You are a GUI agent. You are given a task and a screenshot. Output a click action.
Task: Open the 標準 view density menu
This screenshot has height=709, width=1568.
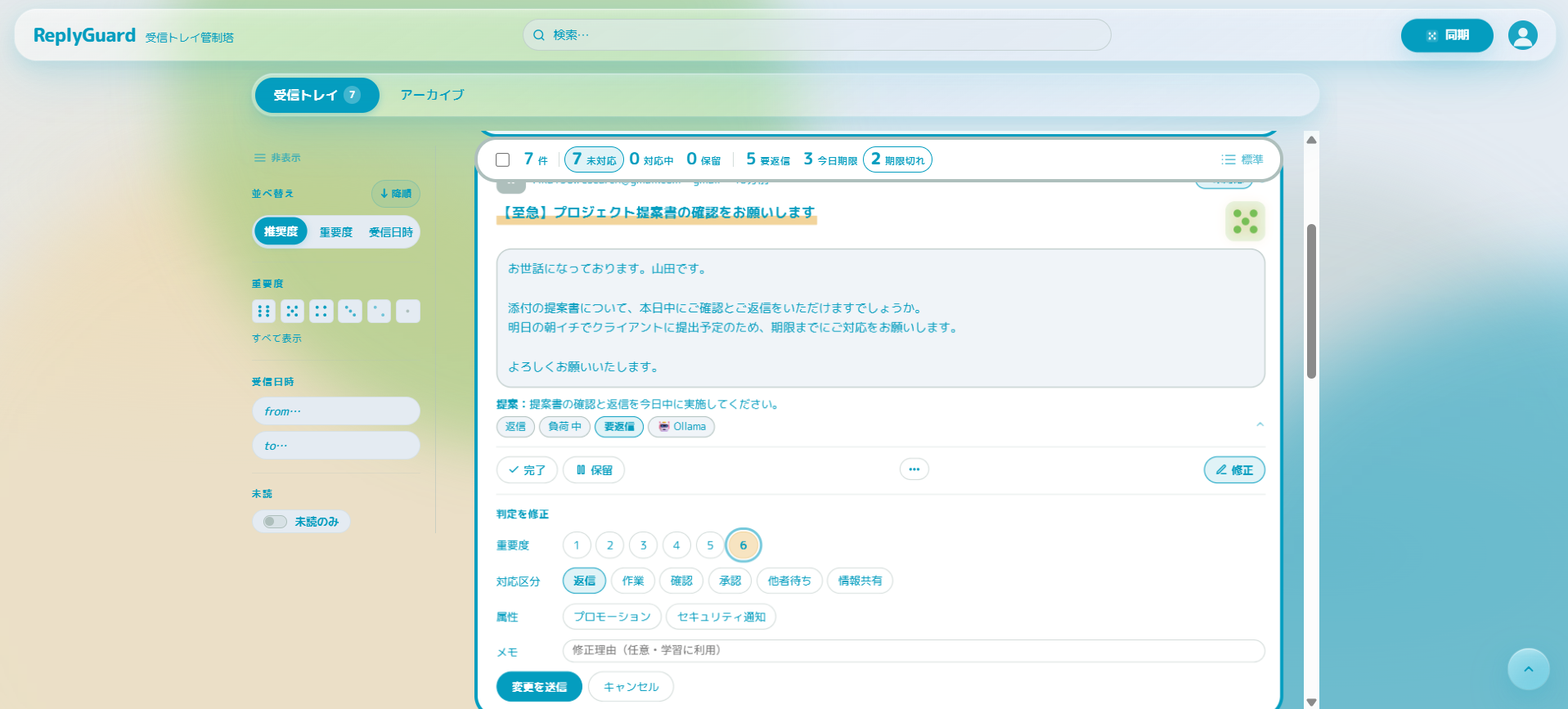tap(1242, 159)
